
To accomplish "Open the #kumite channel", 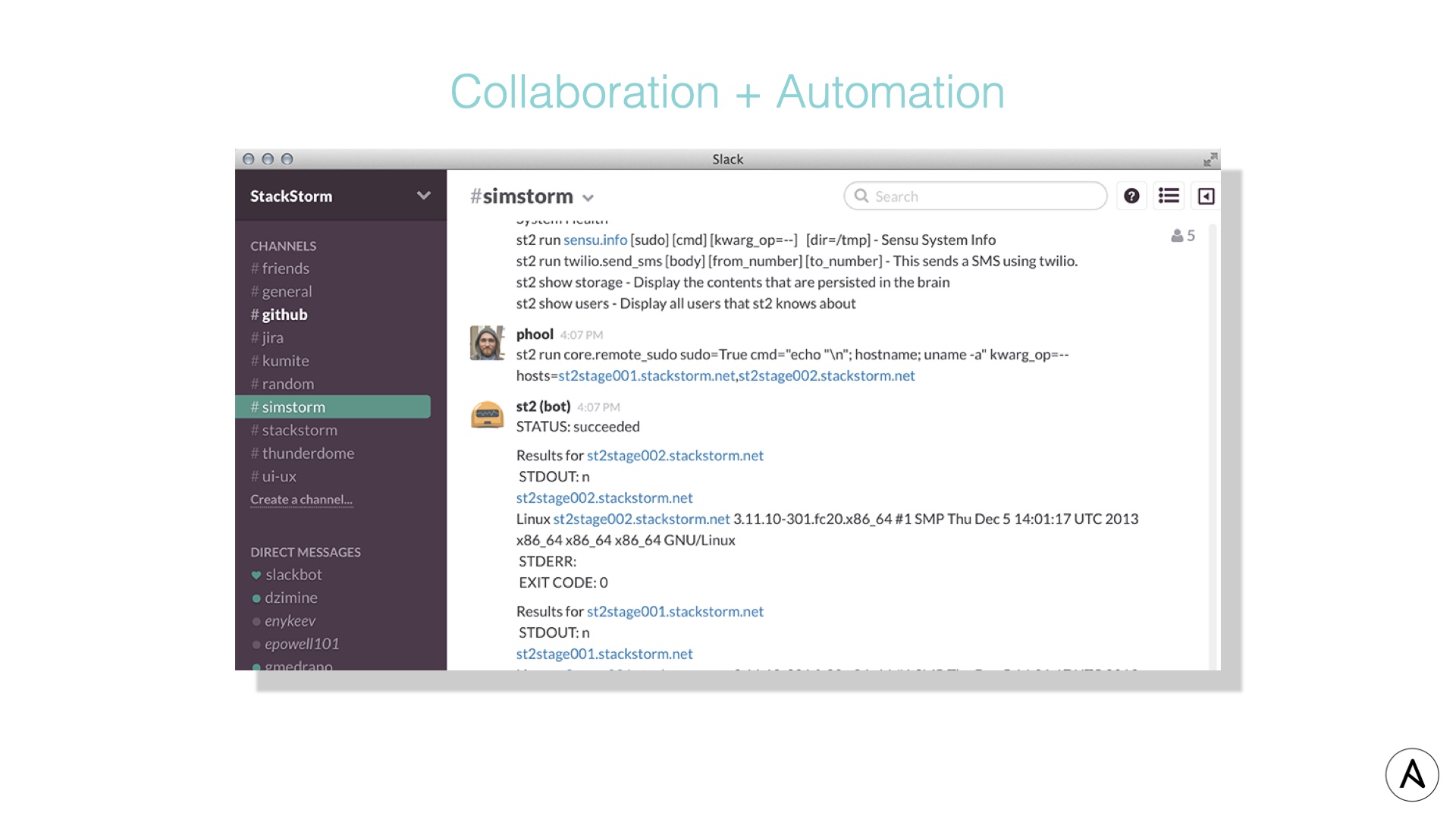I will pos(280,361).
